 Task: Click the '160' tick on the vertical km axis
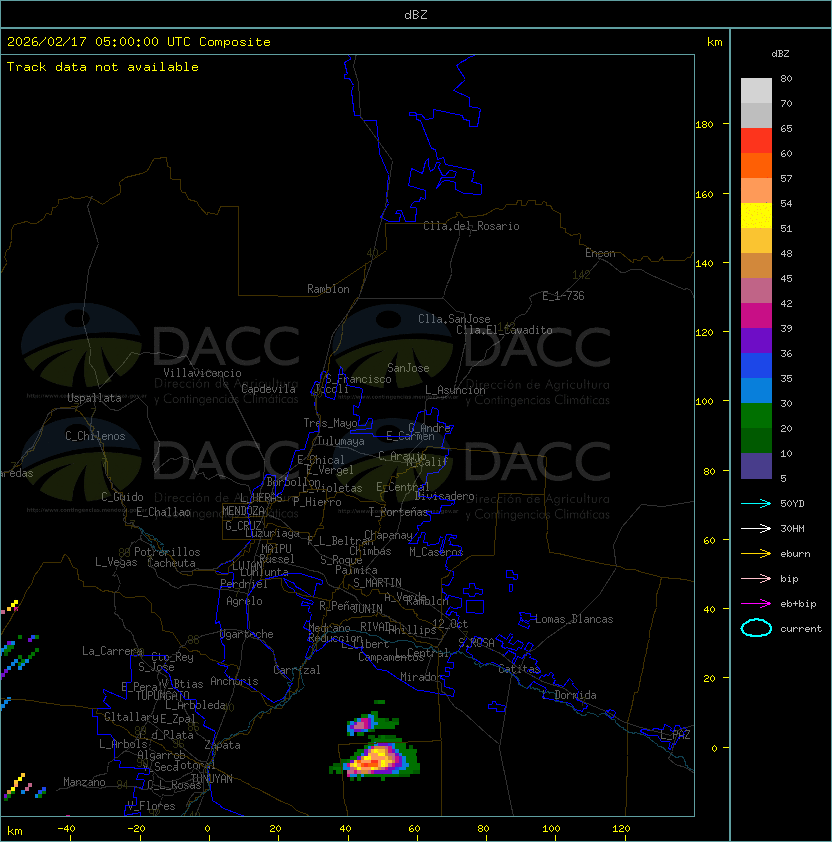click(704, 194)
